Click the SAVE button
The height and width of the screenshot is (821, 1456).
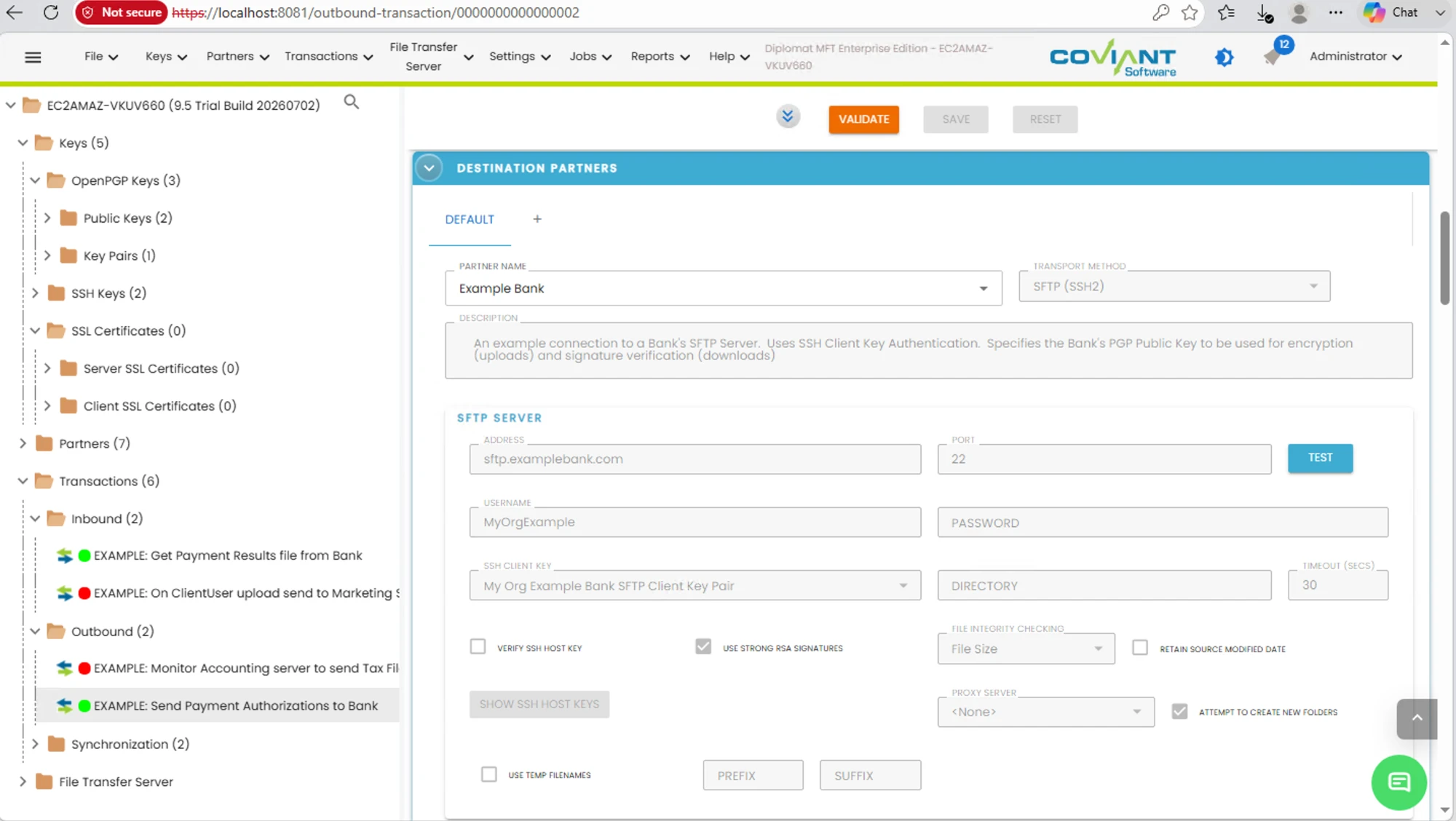(x=956, y=119)
